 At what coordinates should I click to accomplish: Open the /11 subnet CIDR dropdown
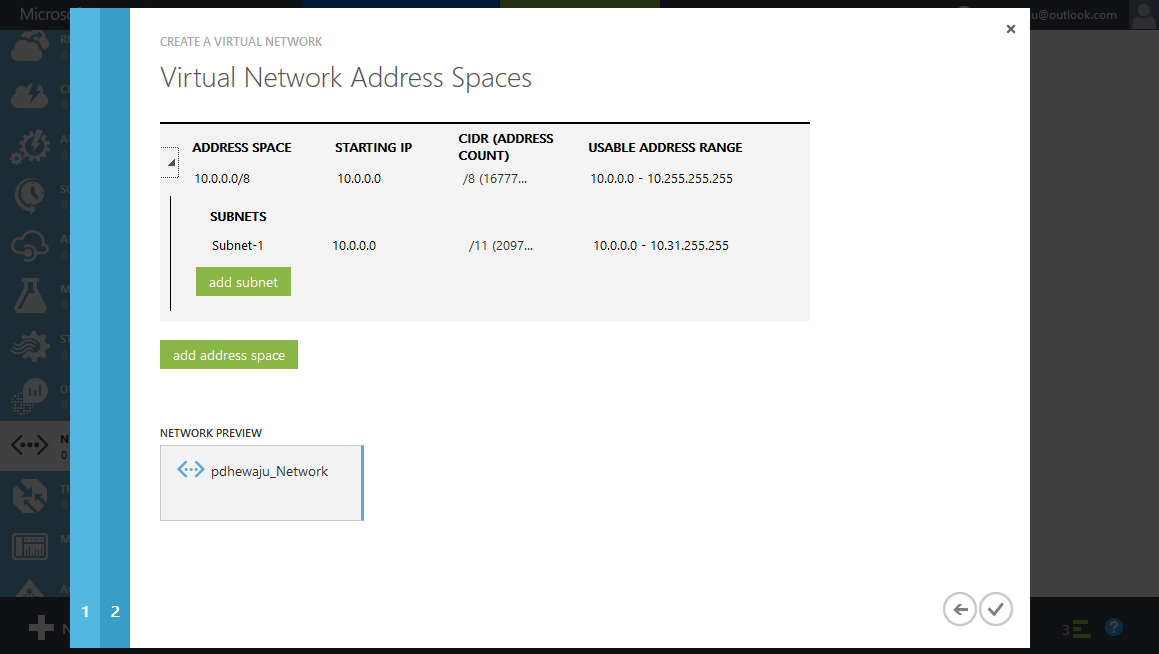coord(500,246)
